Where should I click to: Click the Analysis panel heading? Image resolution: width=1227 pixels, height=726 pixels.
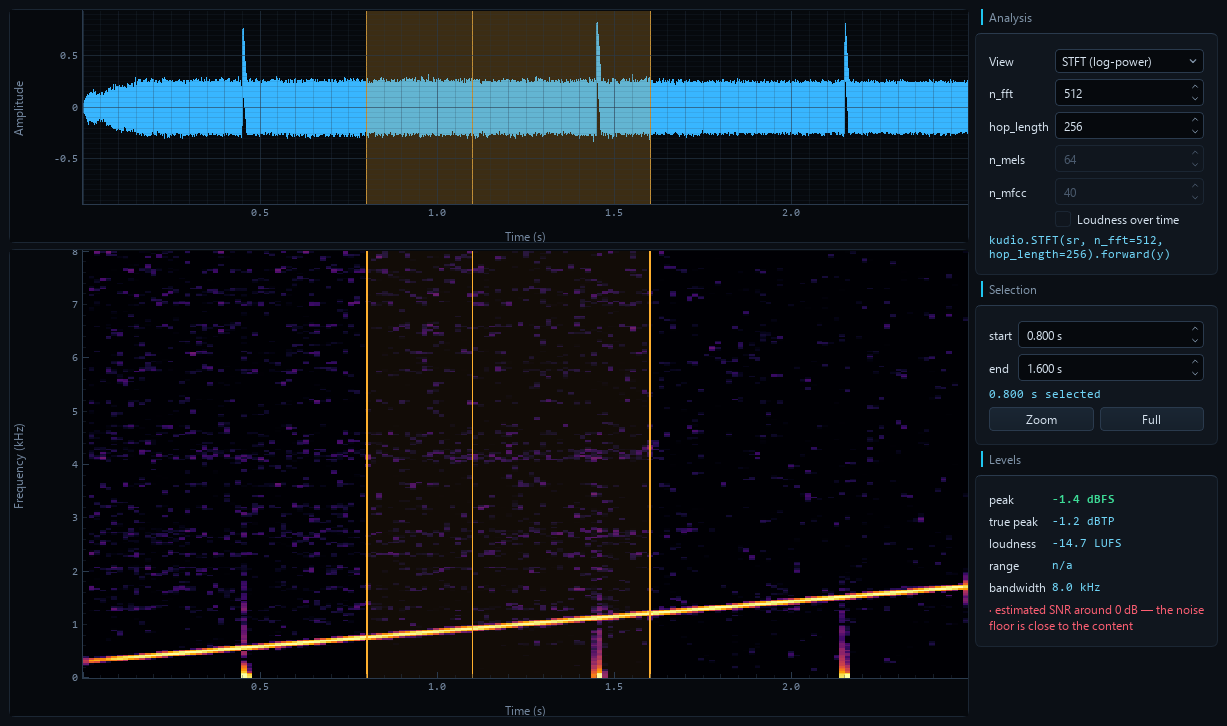(1010, 18)
